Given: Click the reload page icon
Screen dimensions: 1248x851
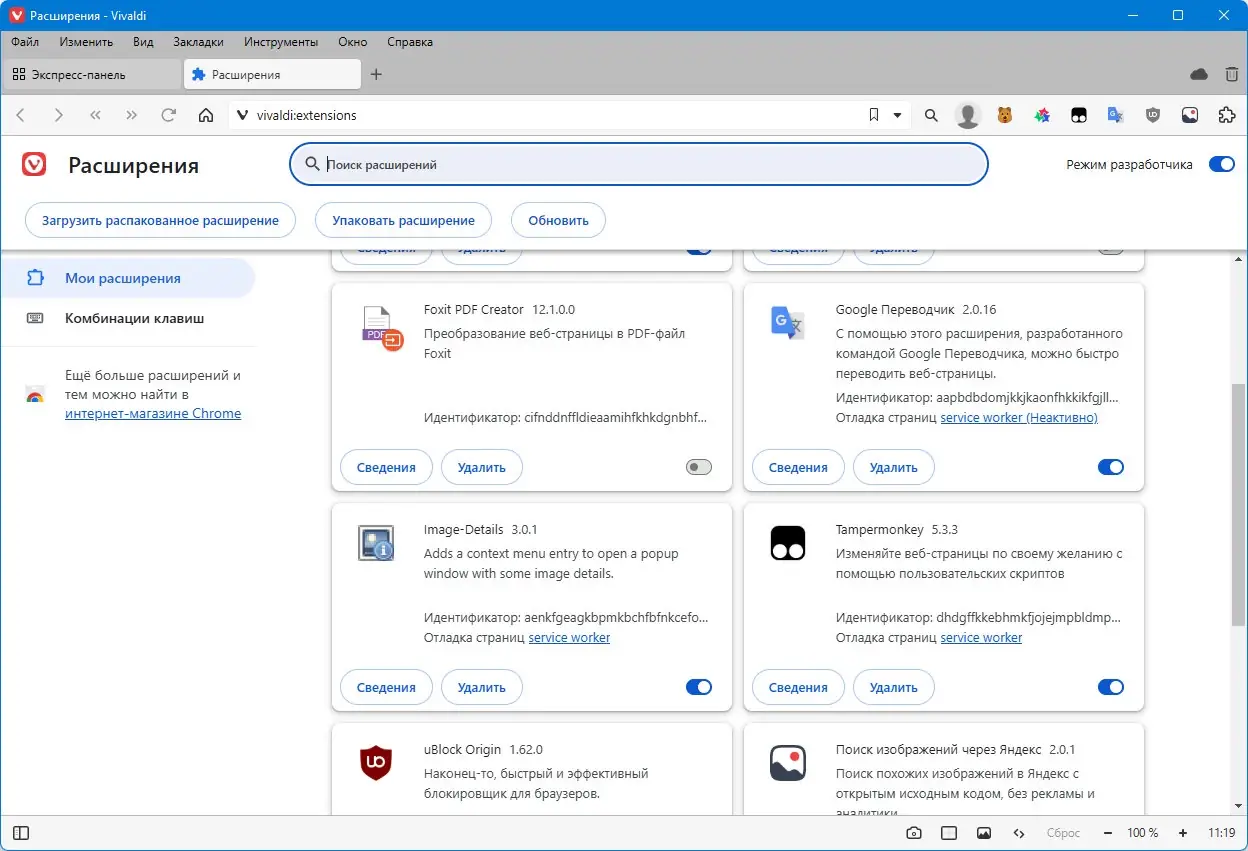Looking at the screenshot, I should (x=169, y=115).
